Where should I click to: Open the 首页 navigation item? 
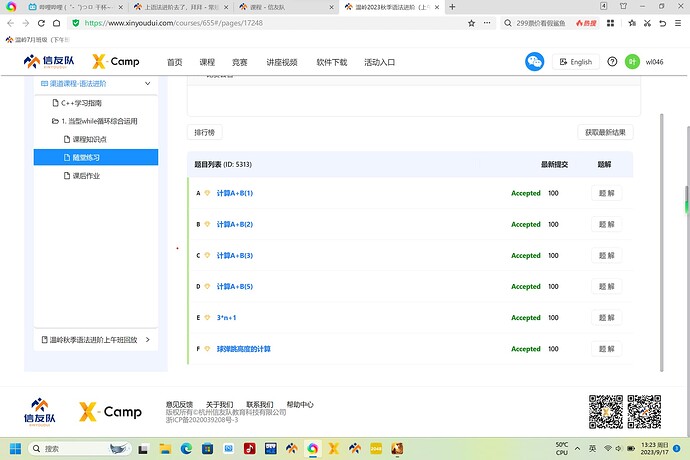[x=174, y=62]
